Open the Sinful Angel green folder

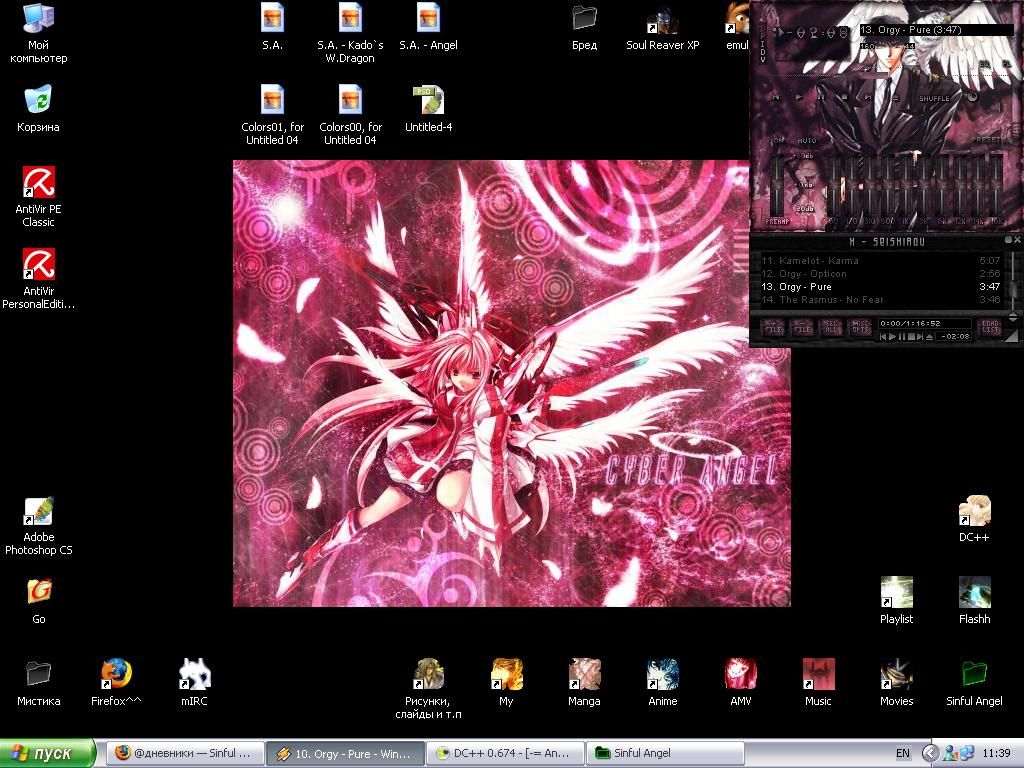974,684
